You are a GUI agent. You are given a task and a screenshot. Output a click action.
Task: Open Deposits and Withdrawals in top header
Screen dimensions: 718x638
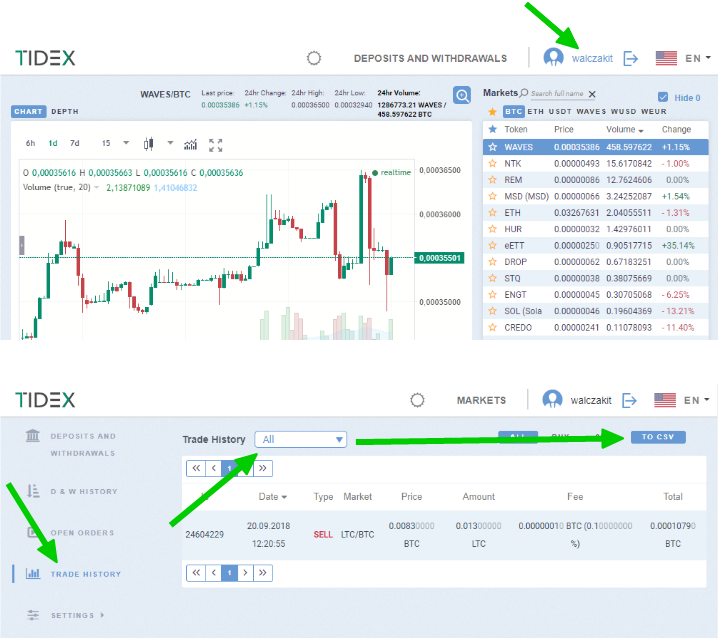[x=430, y=59]
